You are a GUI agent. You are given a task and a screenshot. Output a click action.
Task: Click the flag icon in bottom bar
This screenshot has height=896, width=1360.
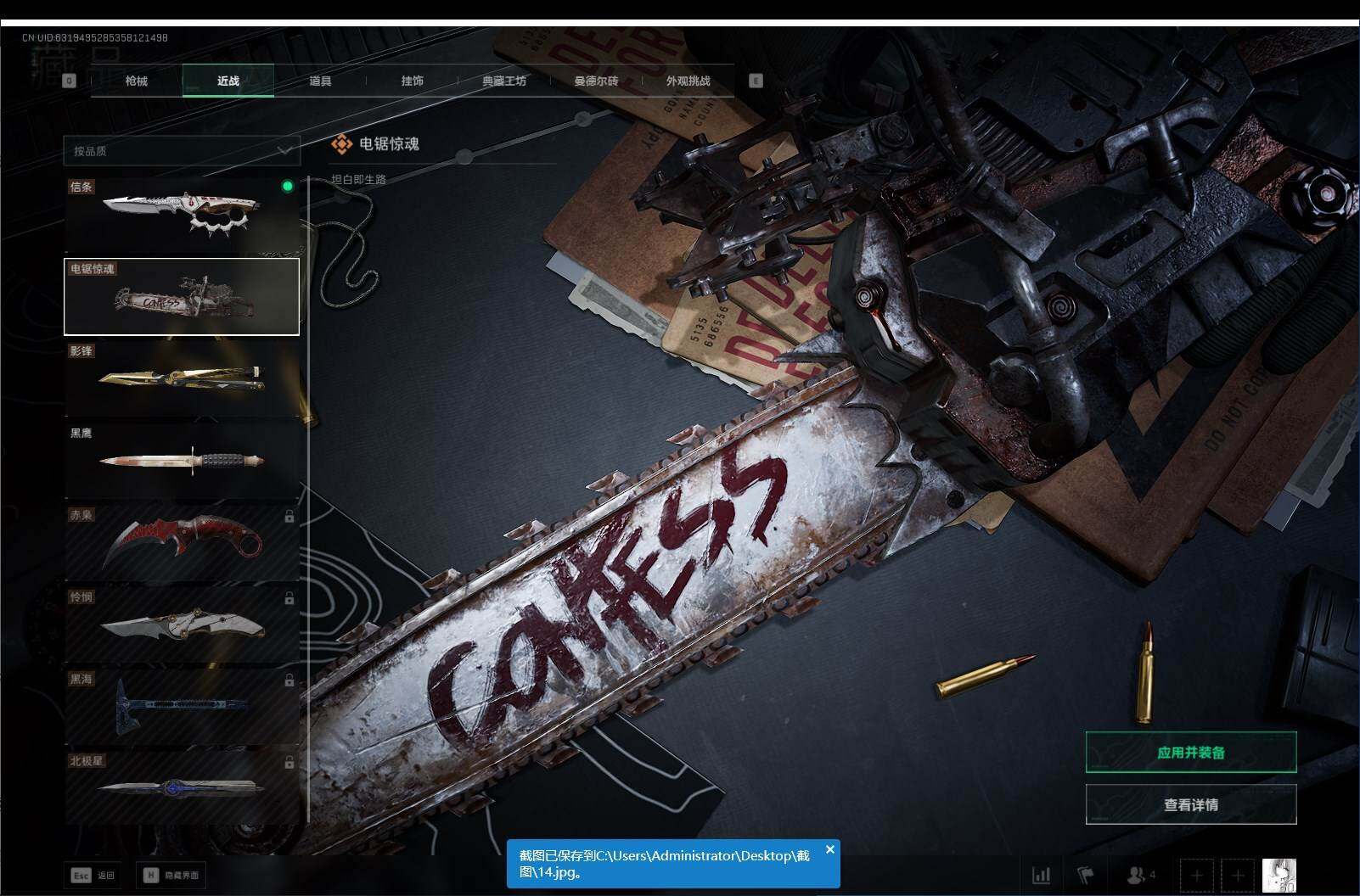point(1086,875)
